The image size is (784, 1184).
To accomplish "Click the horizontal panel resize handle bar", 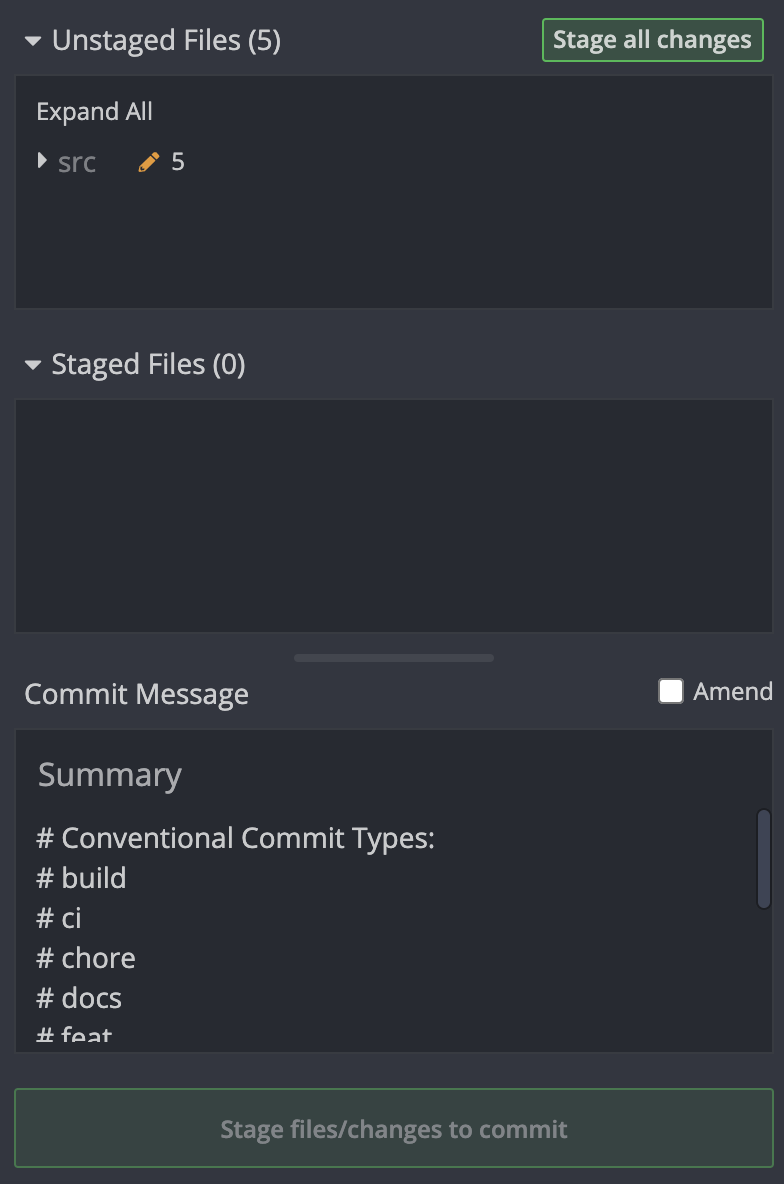I will [393, 658].
